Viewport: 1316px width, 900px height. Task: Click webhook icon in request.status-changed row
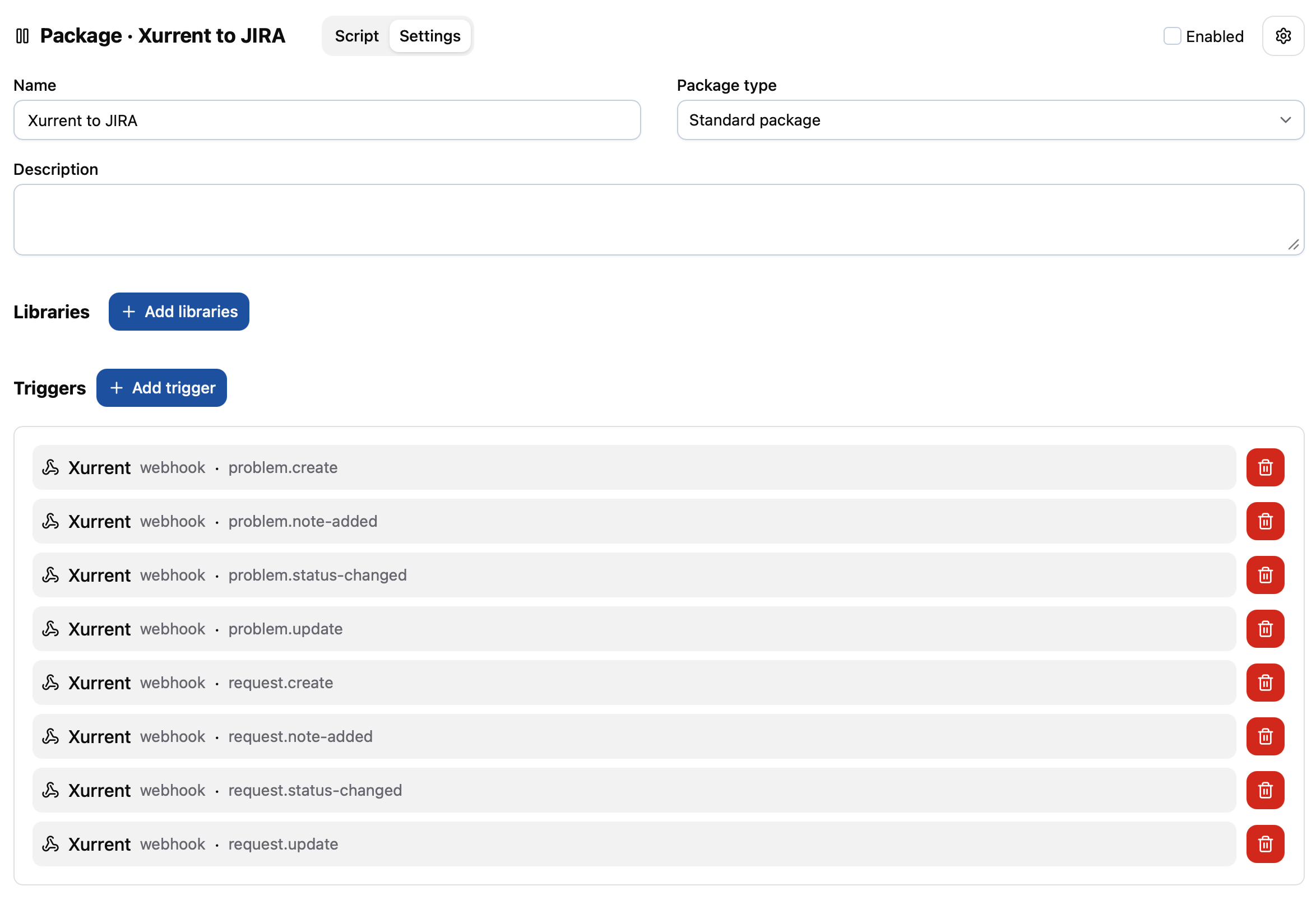coord(50,790)
